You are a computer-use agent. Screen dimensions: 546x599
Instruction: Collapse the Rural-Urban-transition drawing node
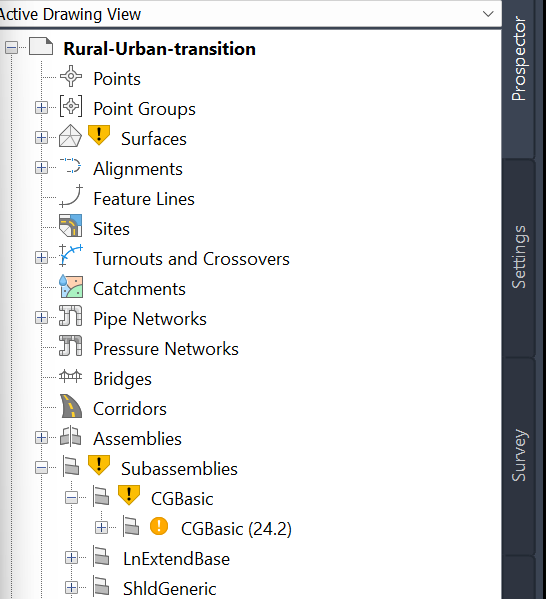point(11,48)
